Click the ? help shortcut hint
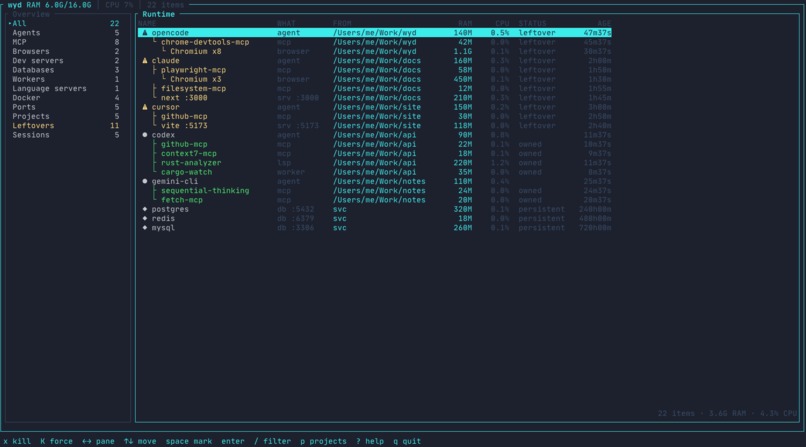The width and height of the screenshot is (806, 447). (370, 441)
